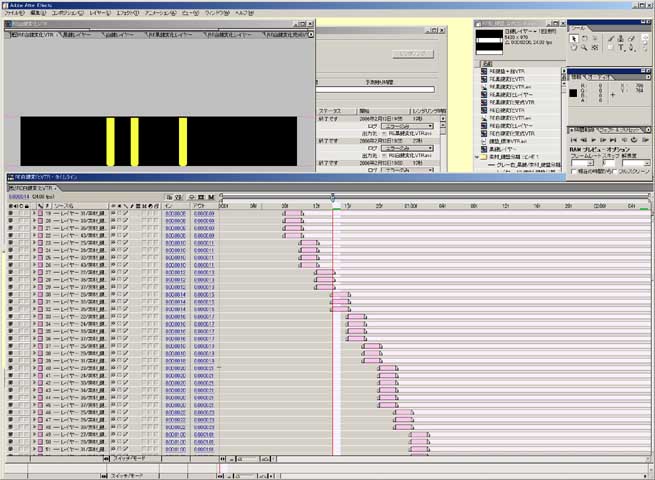Click スイッチ/モード toggle button below layers
This screenshot has width=655, height=480.
[128, 459]
